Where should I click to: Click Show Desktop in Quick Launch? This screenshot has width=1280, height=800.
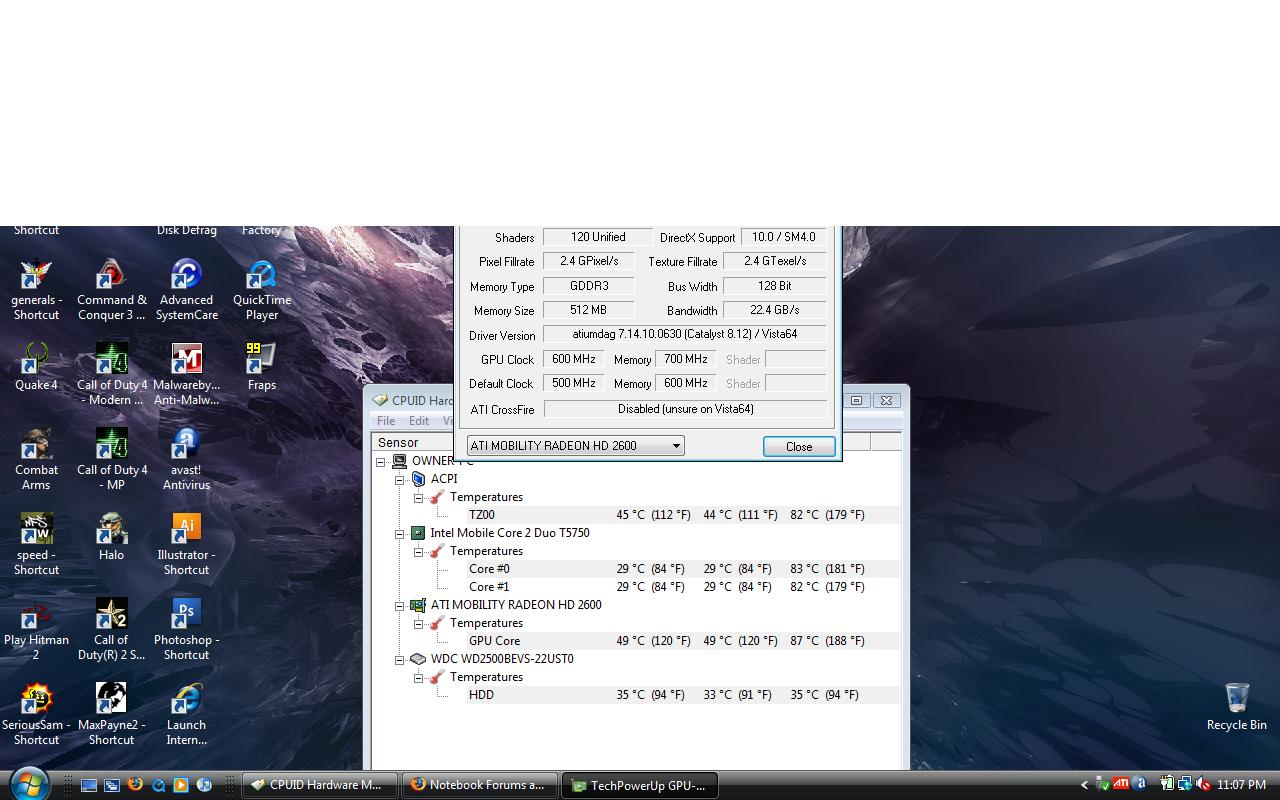click(89, 785)
